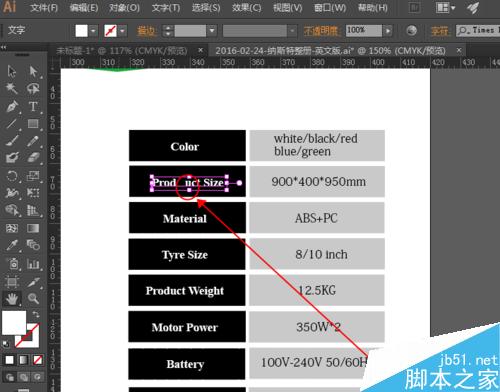Open the variable width profile dropdown
Viewport: 500px width, 392px height.
292,31
